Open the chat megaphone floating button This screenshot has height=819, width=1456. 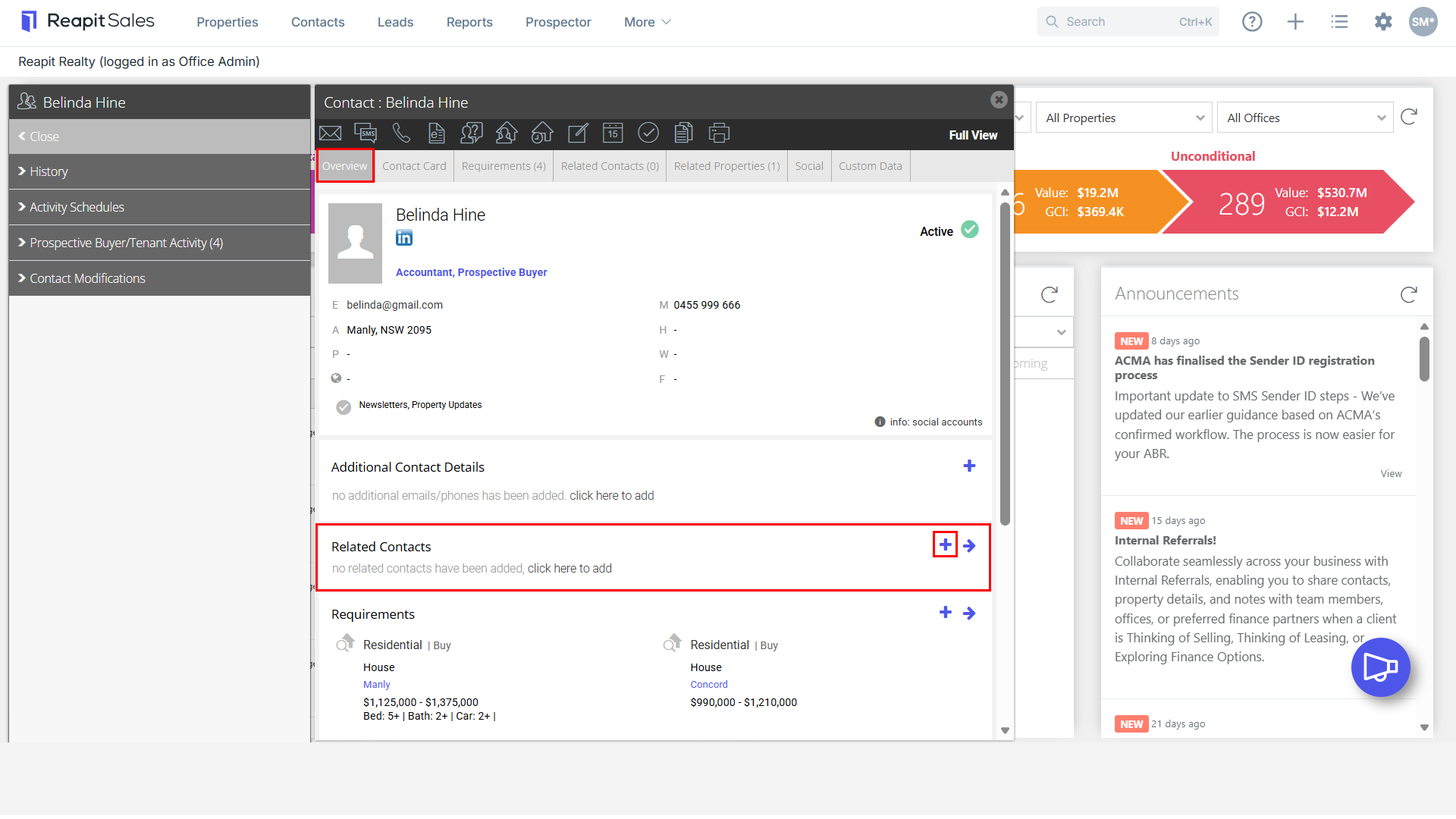coord(1380,667)
